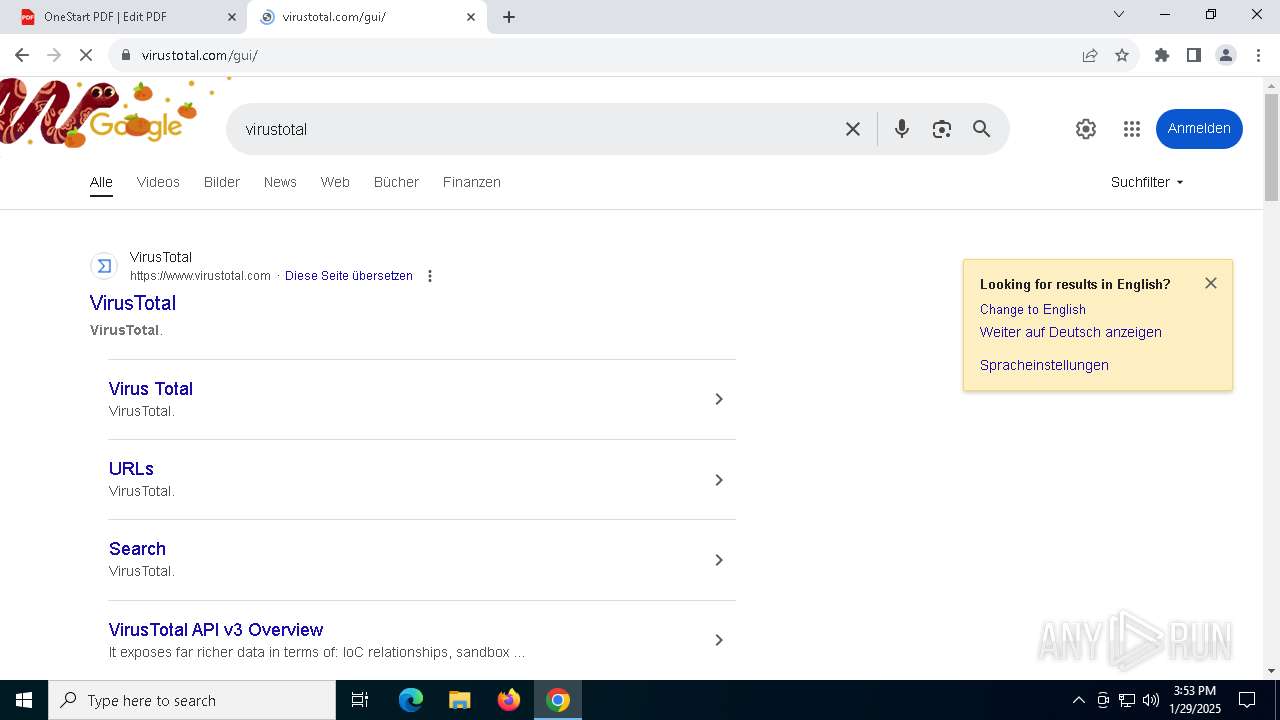Open the Windows Start menu
Screen dimensions: 1280x720
pos(24,700)
